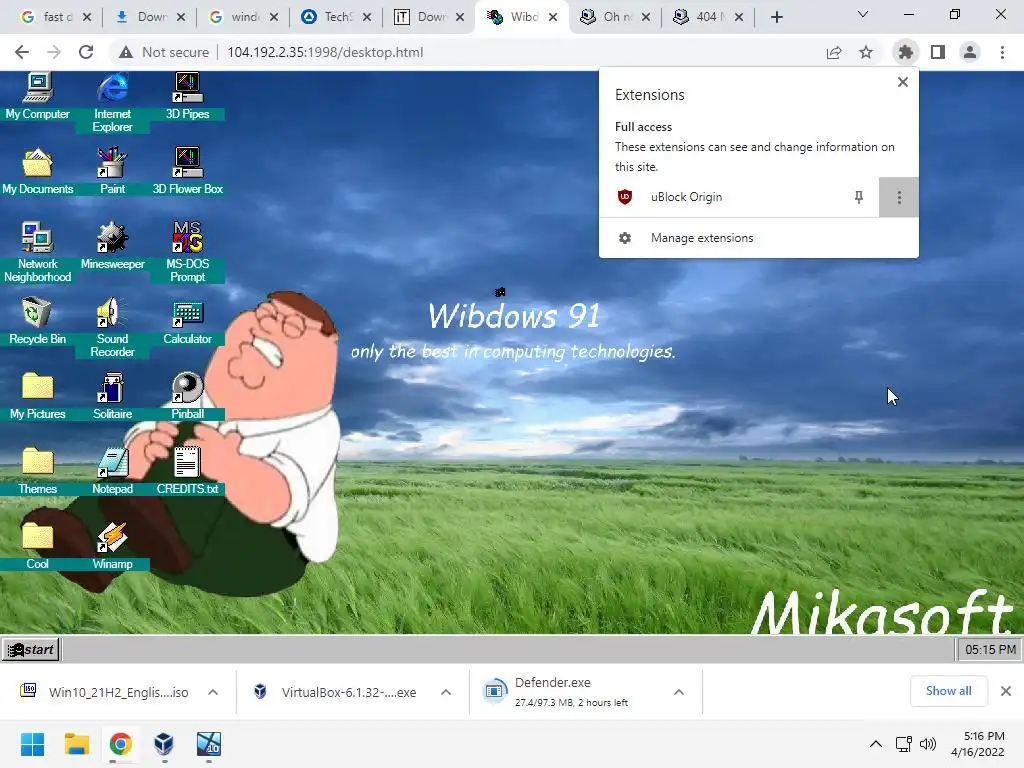Open the Network Neighborhood icon
Image resolution: width=1024 pixels, height=768 pixels.
[37, 252]
